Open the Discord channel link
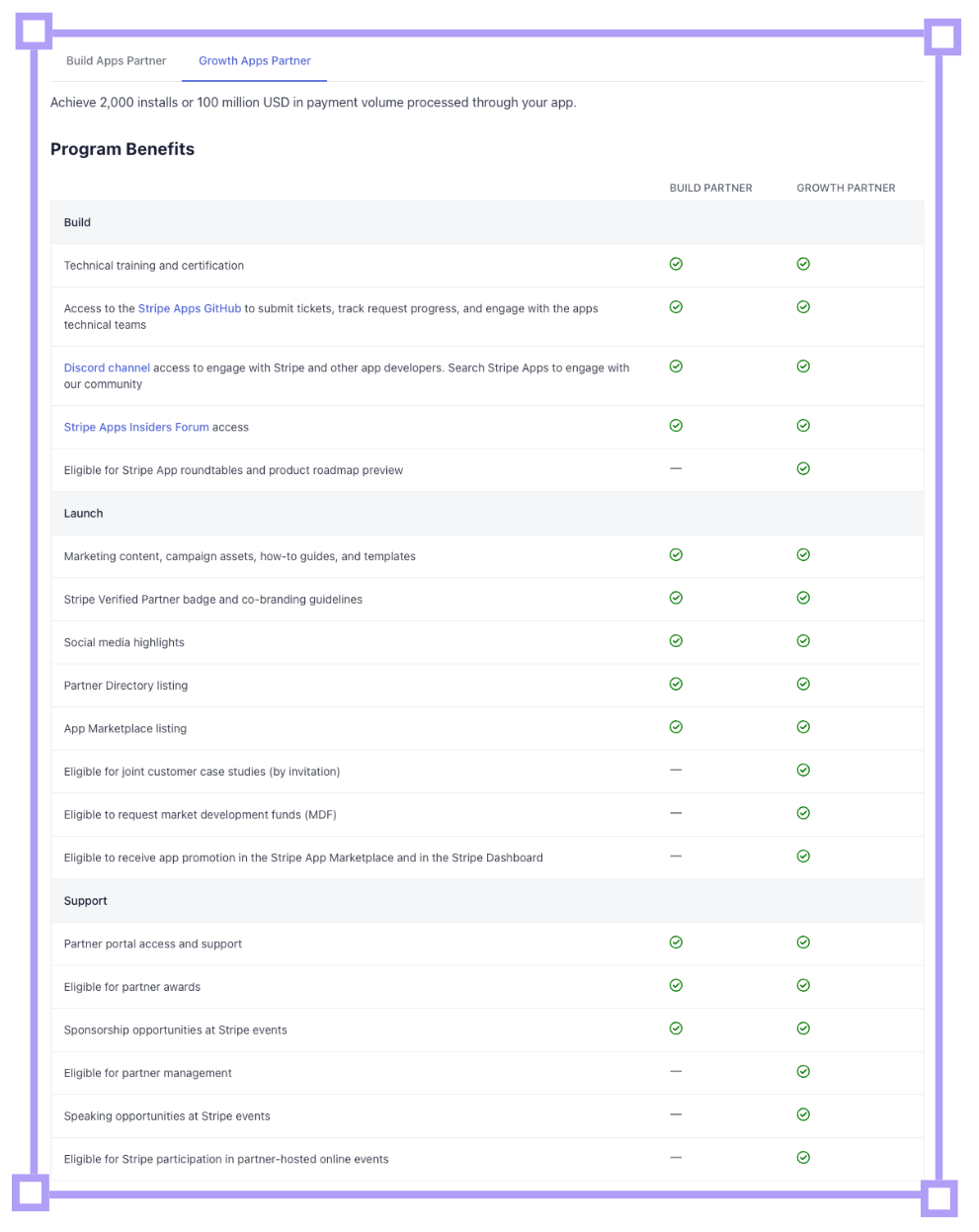Viewport: 979px width, 1232px height. point(107,368)
